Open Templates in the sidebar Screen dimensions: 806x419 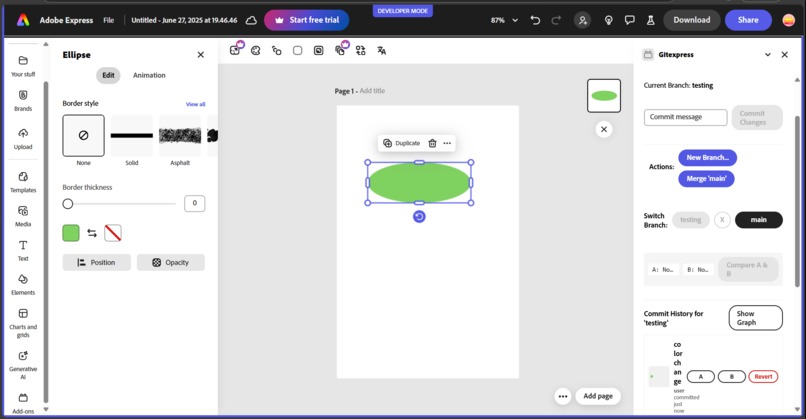pos(23,182)
